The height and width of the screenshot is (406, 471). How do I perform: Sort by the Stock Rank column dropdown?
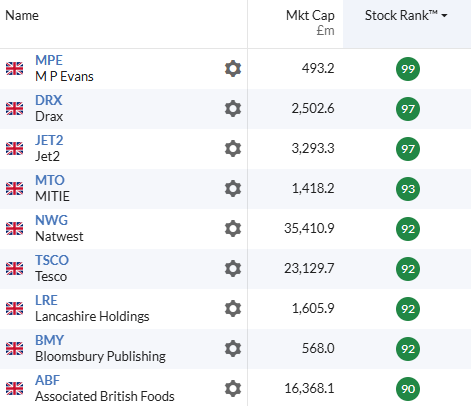[x=406, y=15]
